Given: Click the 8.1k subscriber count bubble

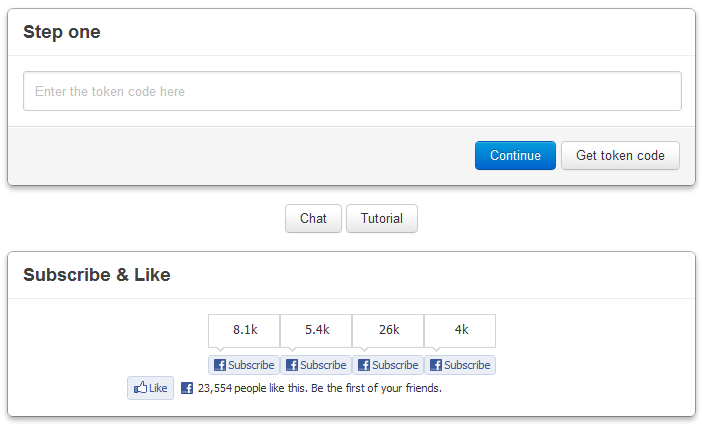Looking at the screenshot, I should coord(244,330).
